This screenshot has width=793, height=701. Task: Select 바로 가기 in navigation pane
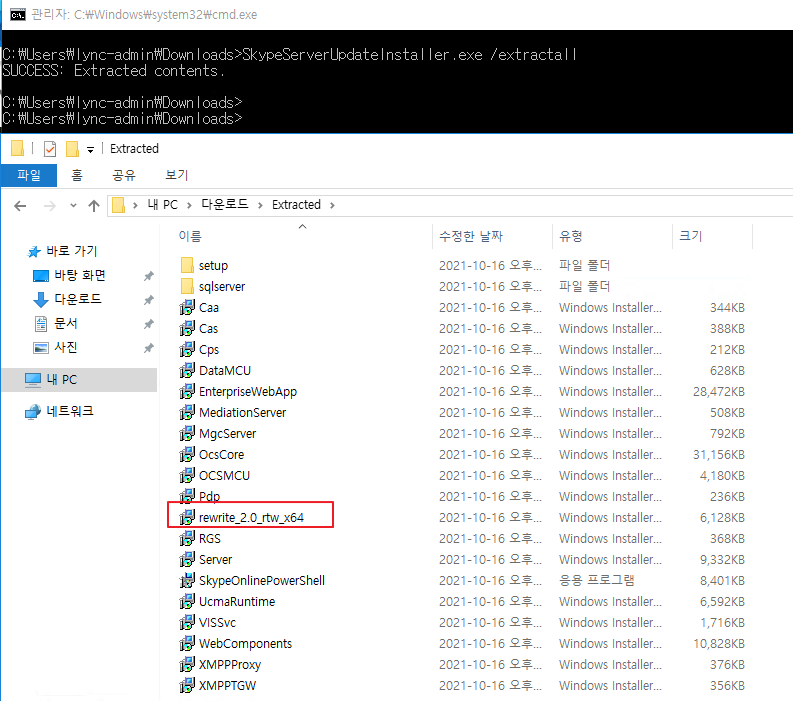[x=71, y=251]
